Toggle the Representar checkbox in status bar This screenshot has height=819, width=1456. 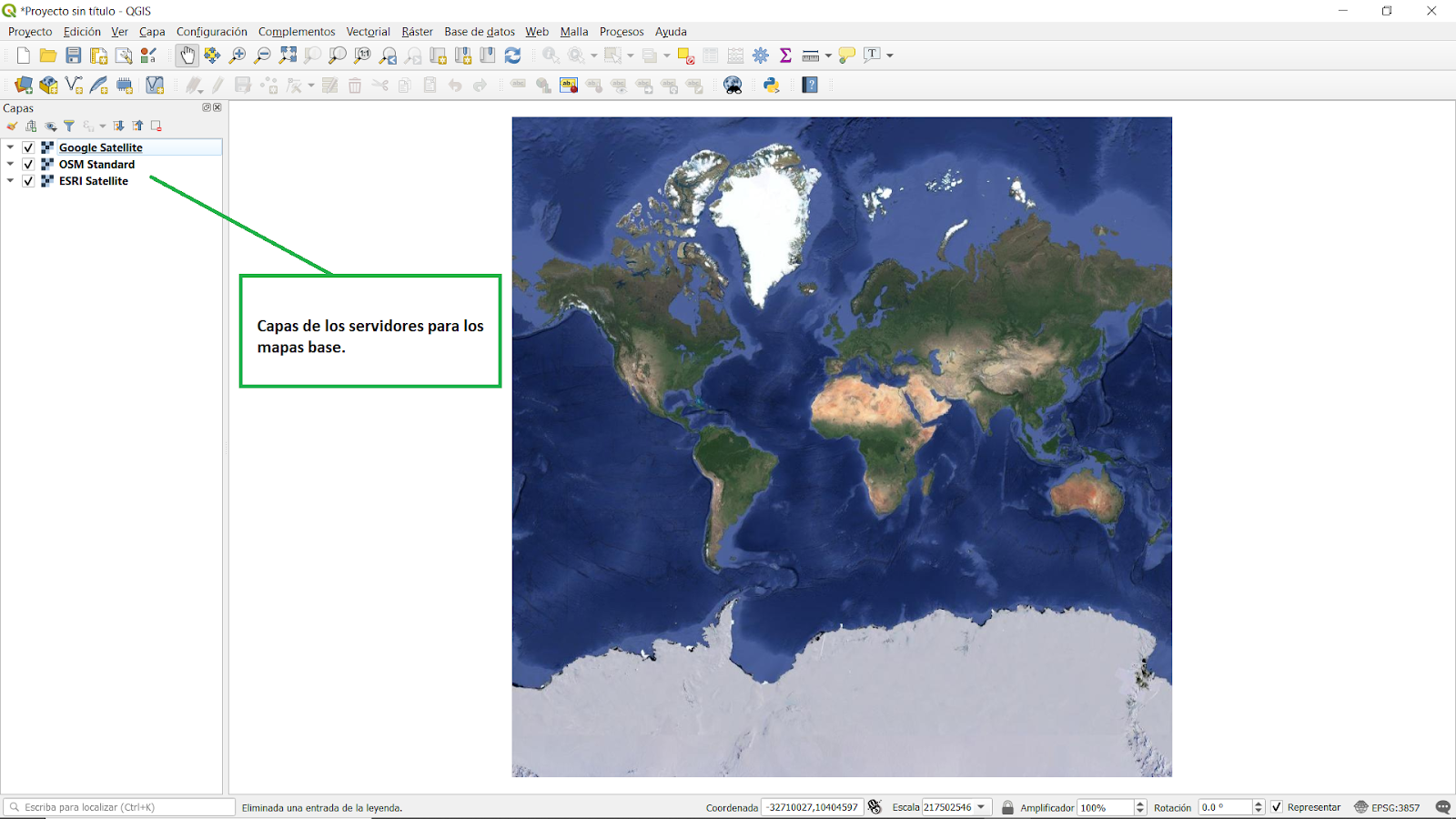(1277, 807)
